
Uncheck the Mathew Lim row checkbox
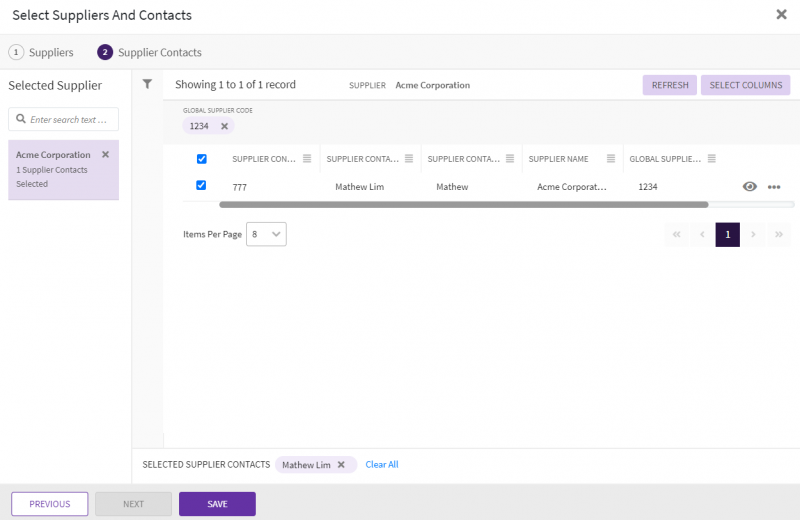202,186
